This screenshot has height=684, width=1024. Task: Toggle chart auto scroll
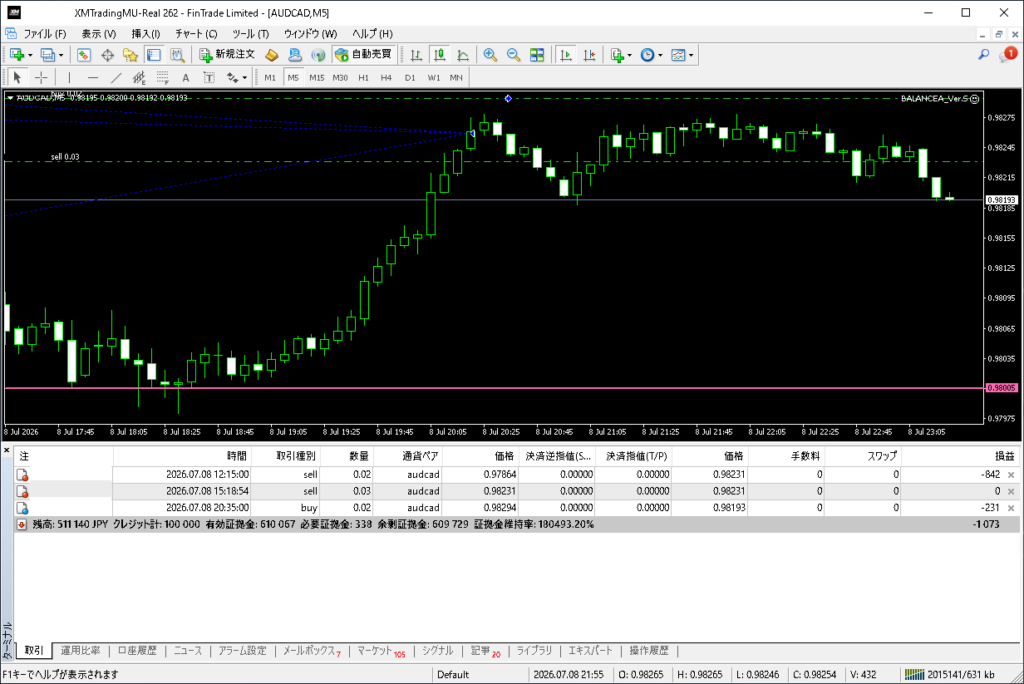[x=566, y=55]
